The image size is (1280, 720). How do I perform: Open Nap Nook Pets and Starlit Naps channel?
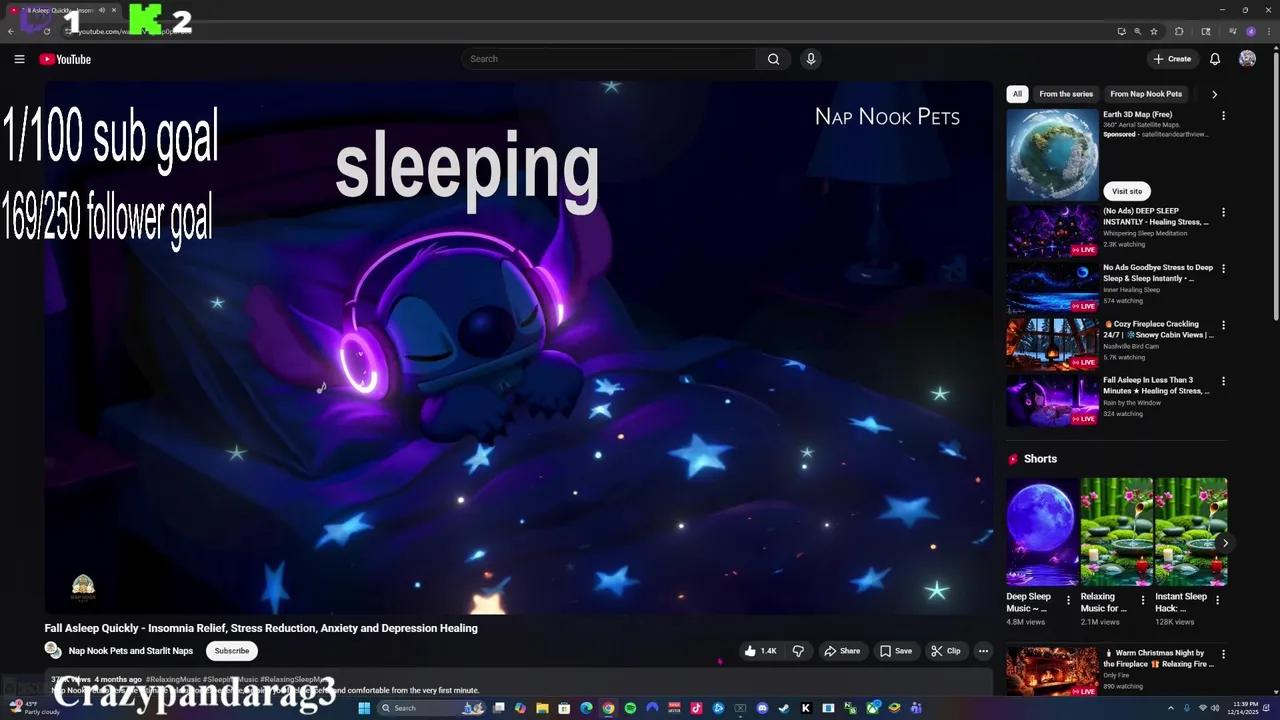coord(131,651)
